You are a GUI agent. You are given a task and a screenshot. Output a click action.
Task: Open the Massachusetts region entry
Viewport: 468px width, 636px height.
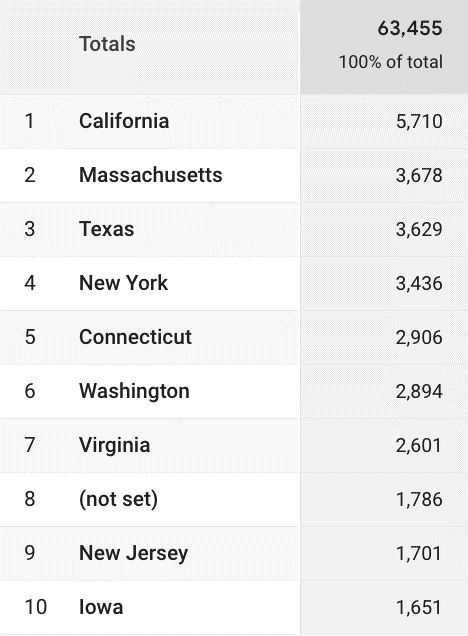[x=150, y=175]
